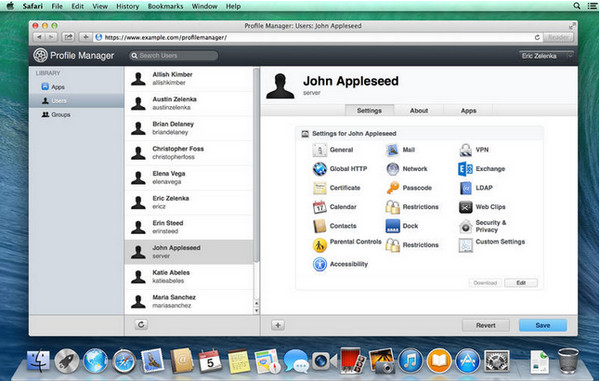Open the Accessibility settings icon
Screen dimensions: 600x381
point(320,264)
